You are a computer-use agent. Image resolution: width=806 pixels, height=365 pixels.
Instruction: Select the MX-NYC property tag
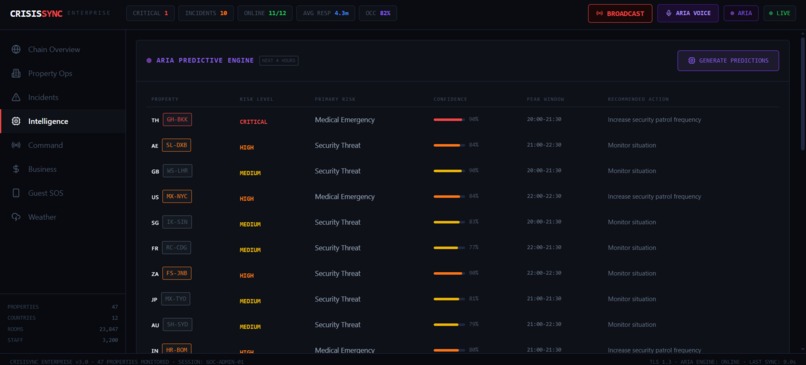point(177,196)
